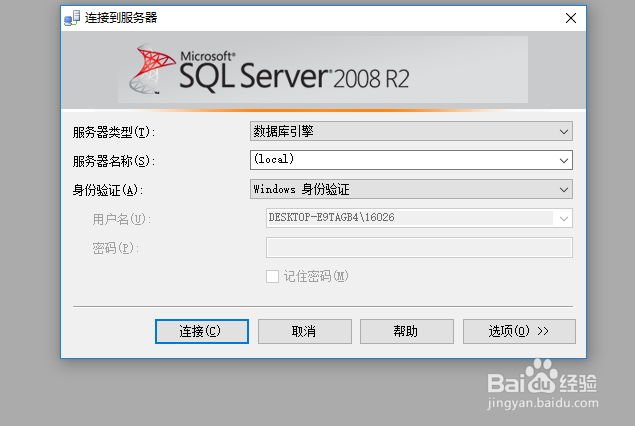The height and width of the screenshot is (426, 635).
Task: Click the password input field
Action: [419, 247]
